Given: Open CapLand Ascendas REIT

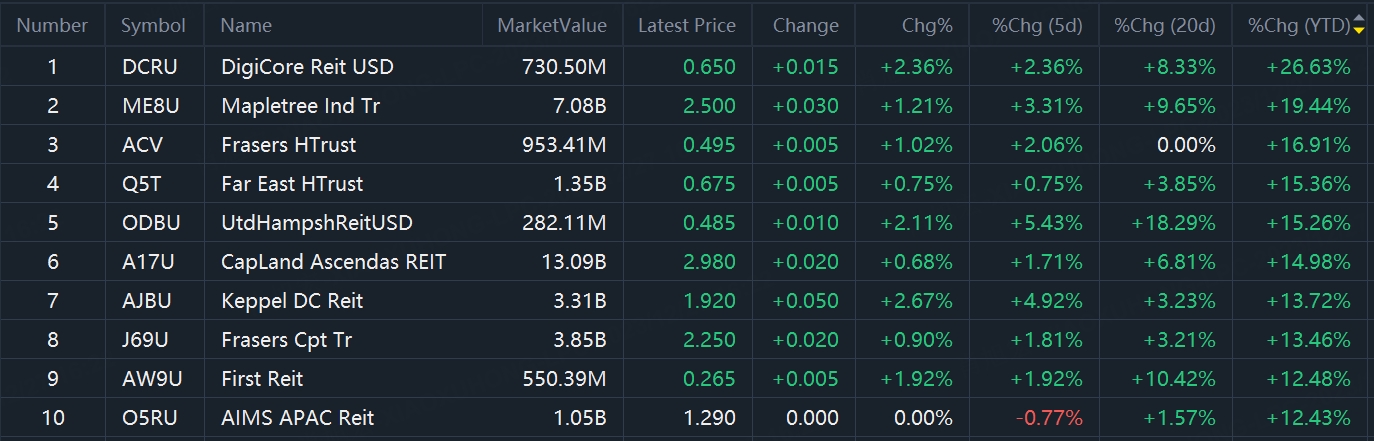Looking at the screenshot, I should coord(333,262).
